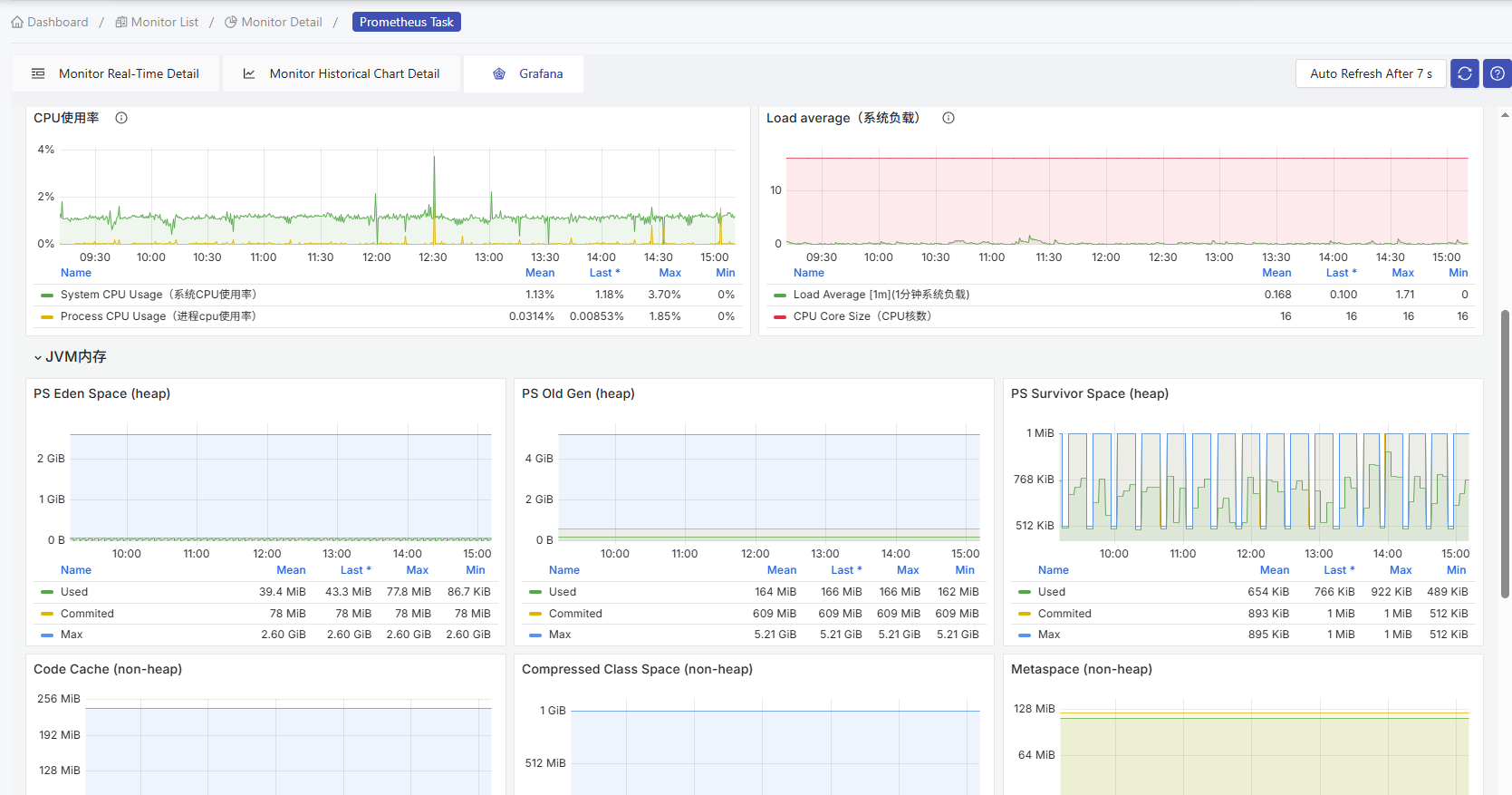Collapse the JVM内存 section
This screenshot has height=795, width=1512.
click(x=38, y=357)
